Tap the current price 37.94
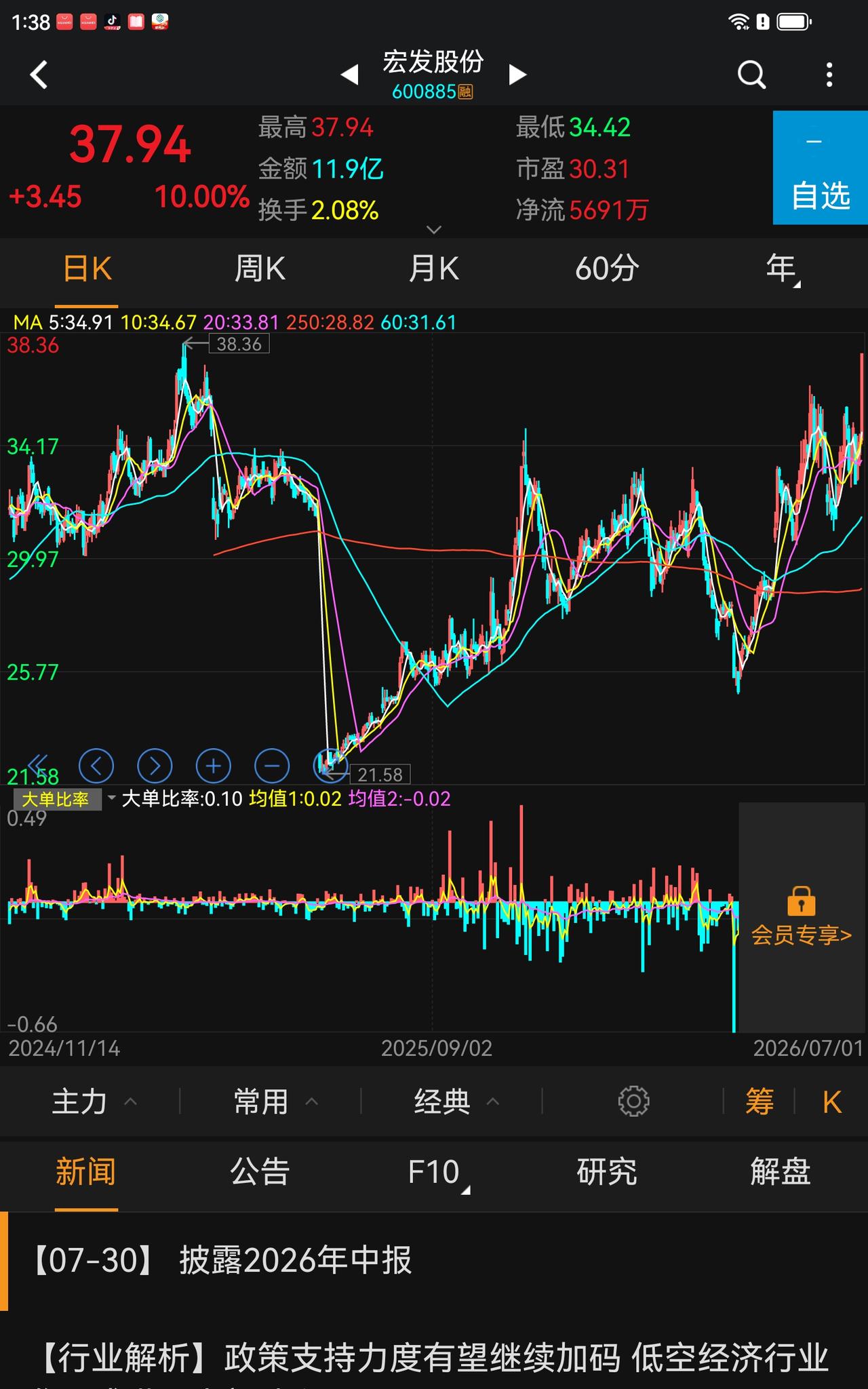The height and width of the screenshot is (1389, 868). tap(130, 145)
